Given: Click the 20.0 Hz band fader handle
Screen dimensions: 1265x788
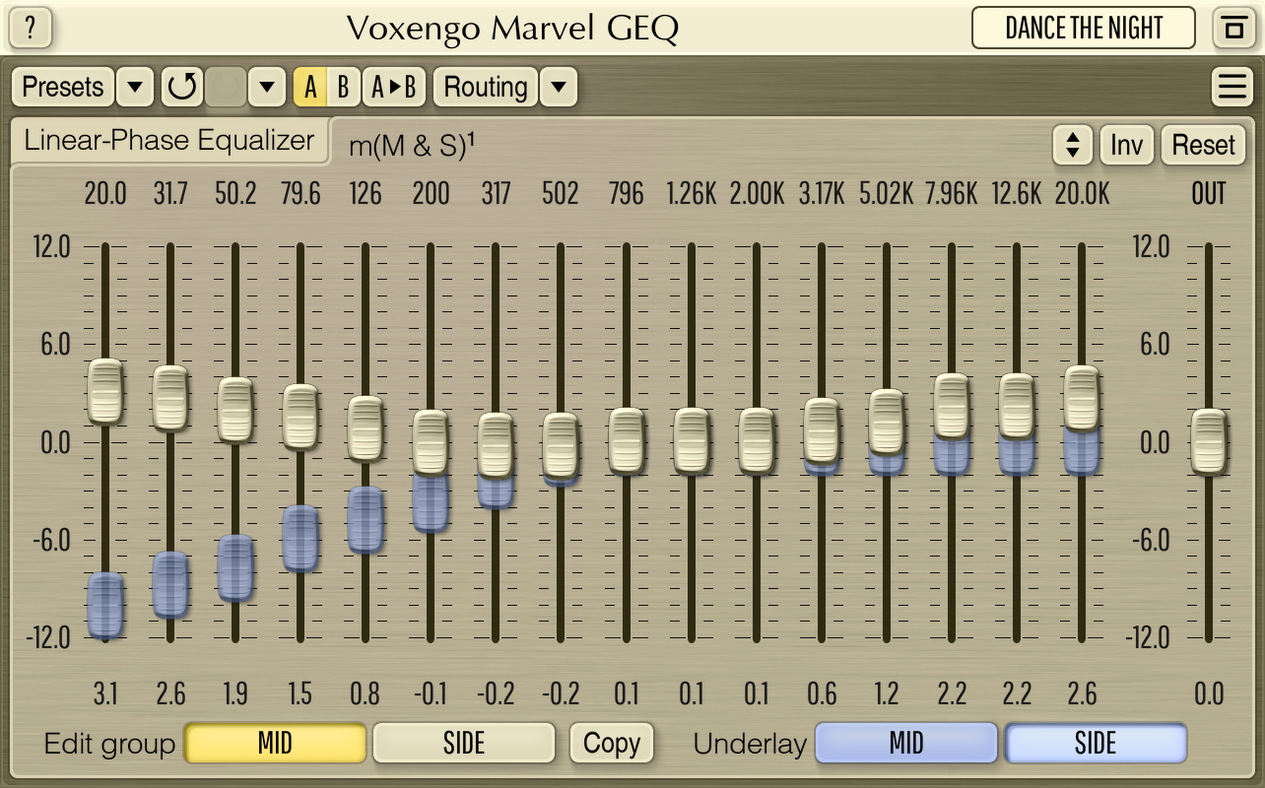Looking at the screenshot, I should click(x=105, y=391).
